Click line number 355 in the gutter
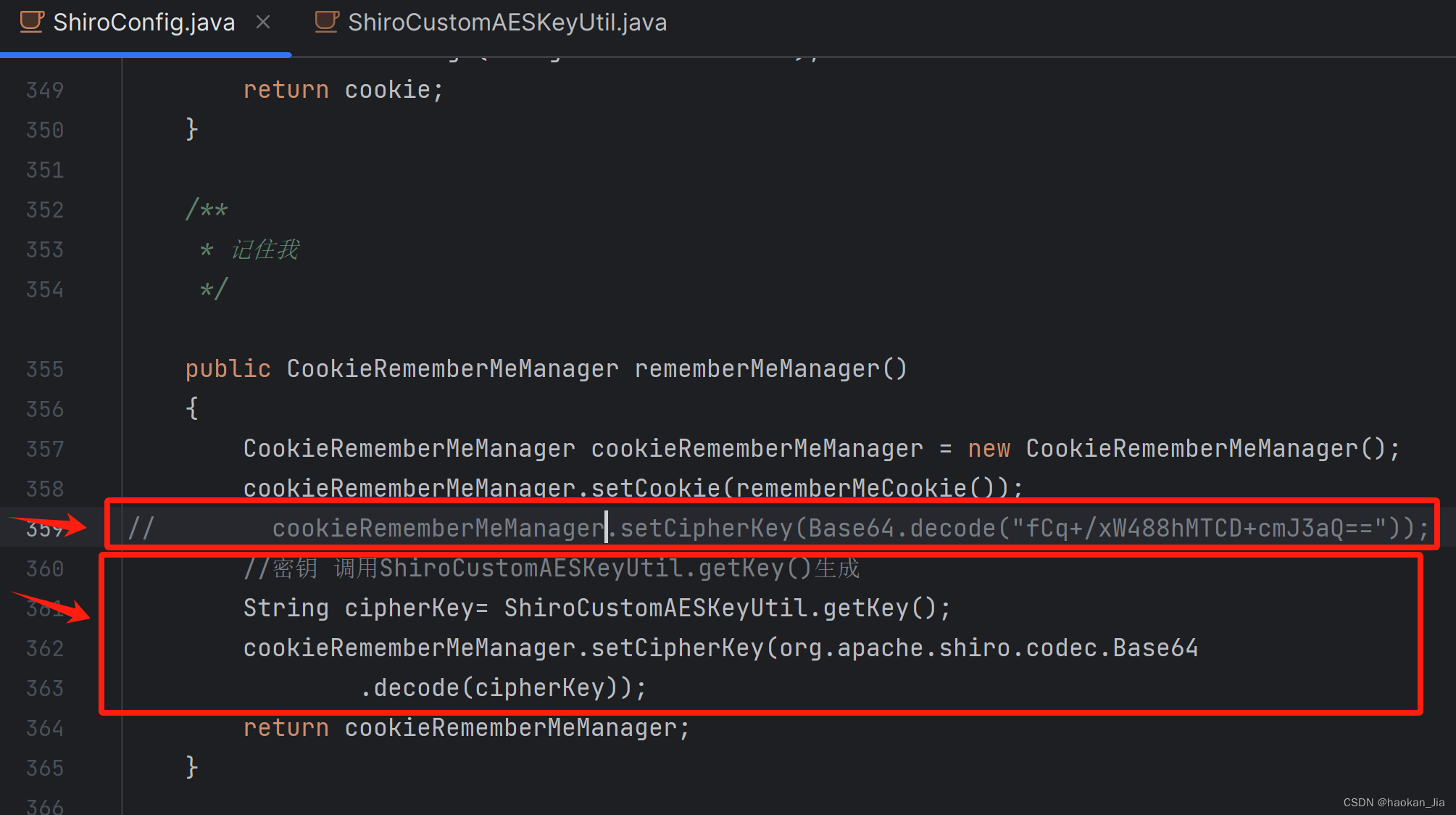Viewport: 1456px width, 815px height. 45,369
